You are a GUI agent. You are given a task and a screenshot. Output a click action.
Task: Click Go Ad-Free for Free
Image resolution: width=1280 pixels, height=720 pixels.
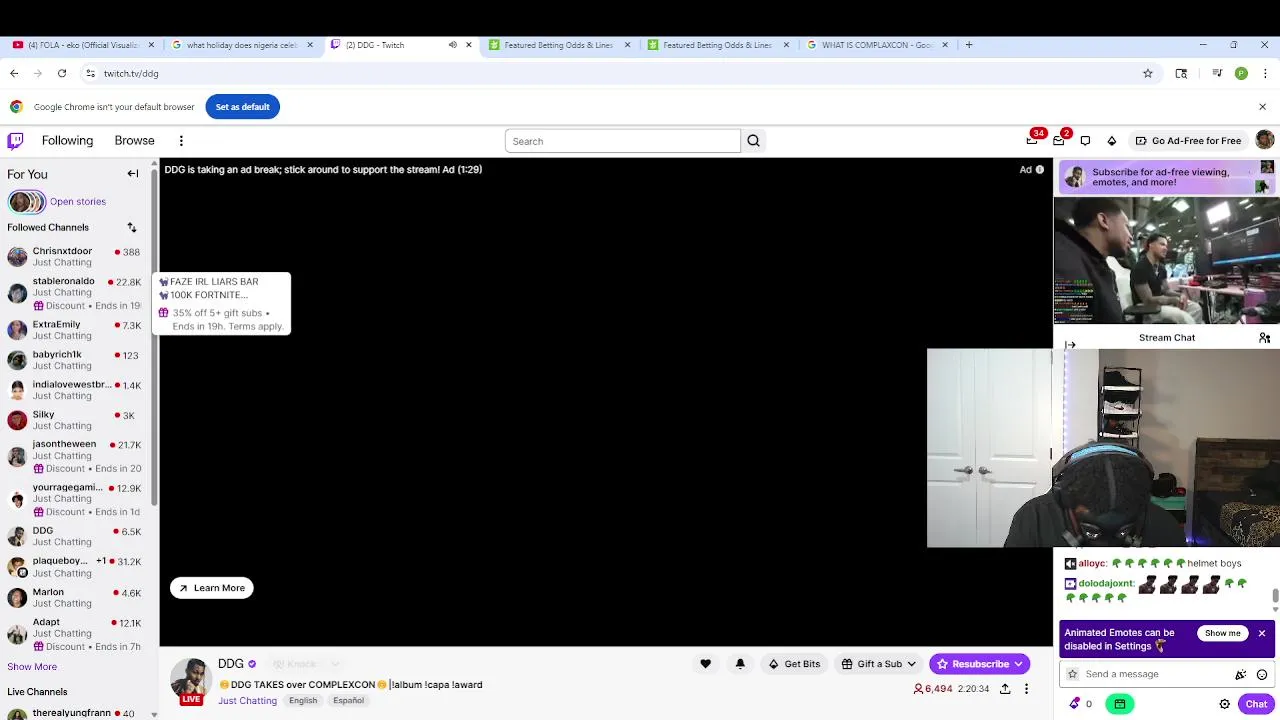(x=1187, y=141)
